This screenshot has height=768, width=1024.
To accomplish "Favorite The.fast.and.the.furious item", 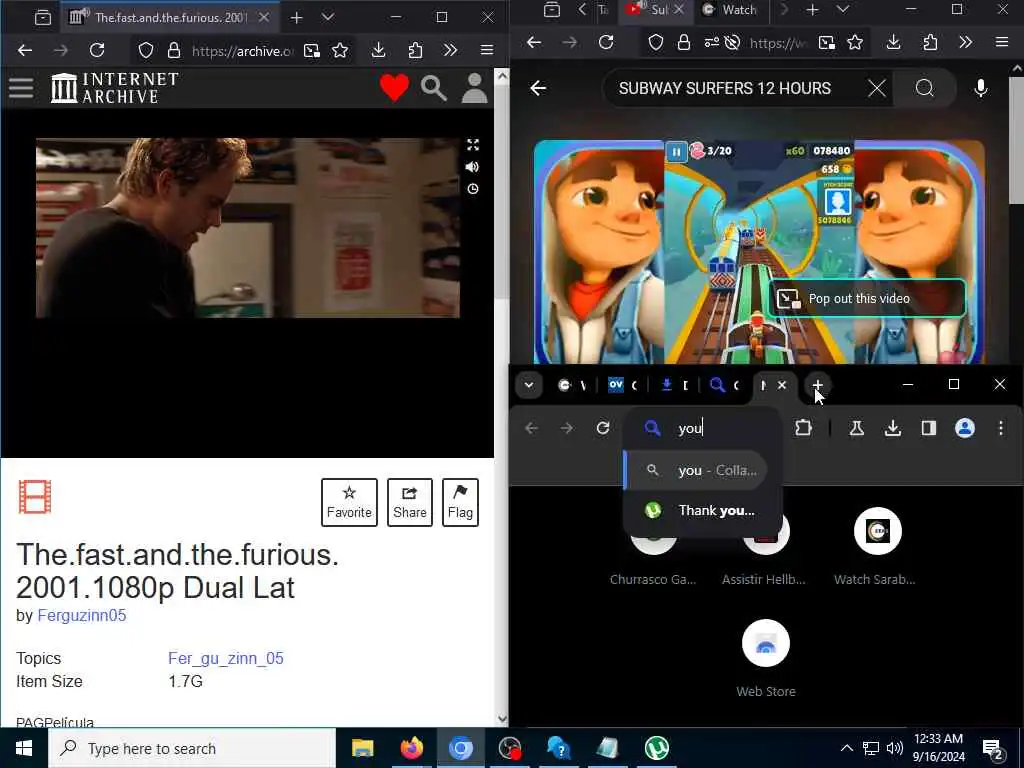I will 349,502.
